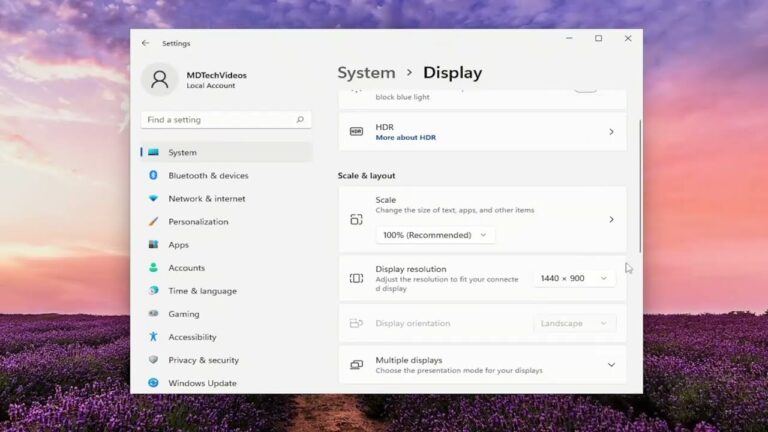Open the 100% (Recommended) scale dropdown
The width and height of the screenshot is (768, 432).
click(435, 235)
